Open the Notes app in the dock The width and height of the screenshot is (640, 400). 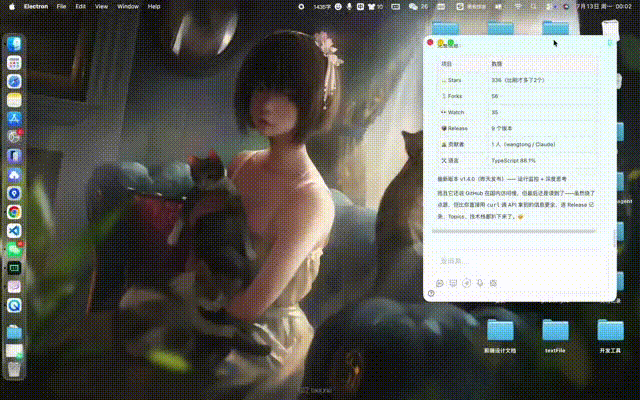click(14, 100)
